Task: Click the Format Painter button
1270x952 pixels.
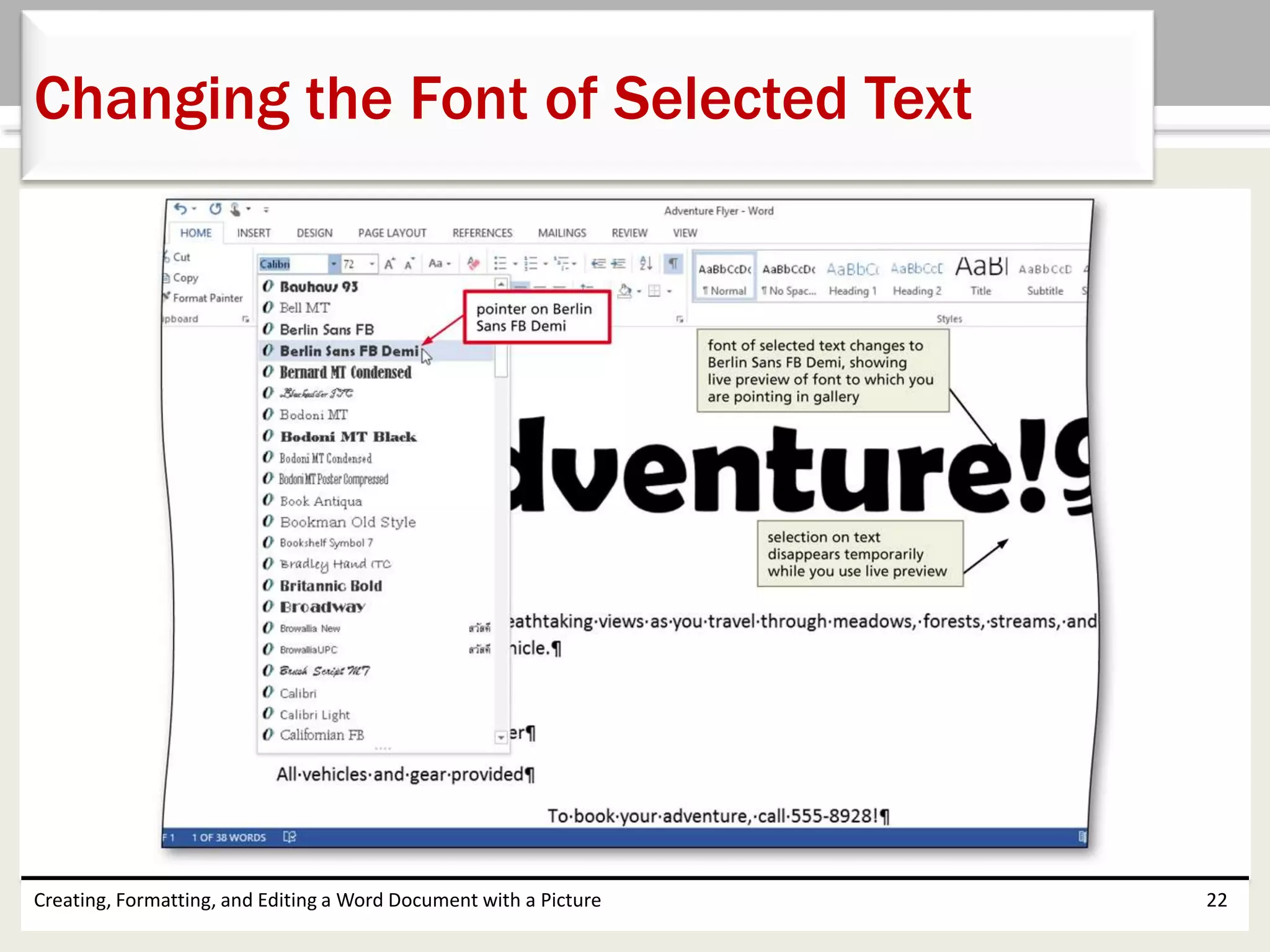Action: click(x=203, y=298)
